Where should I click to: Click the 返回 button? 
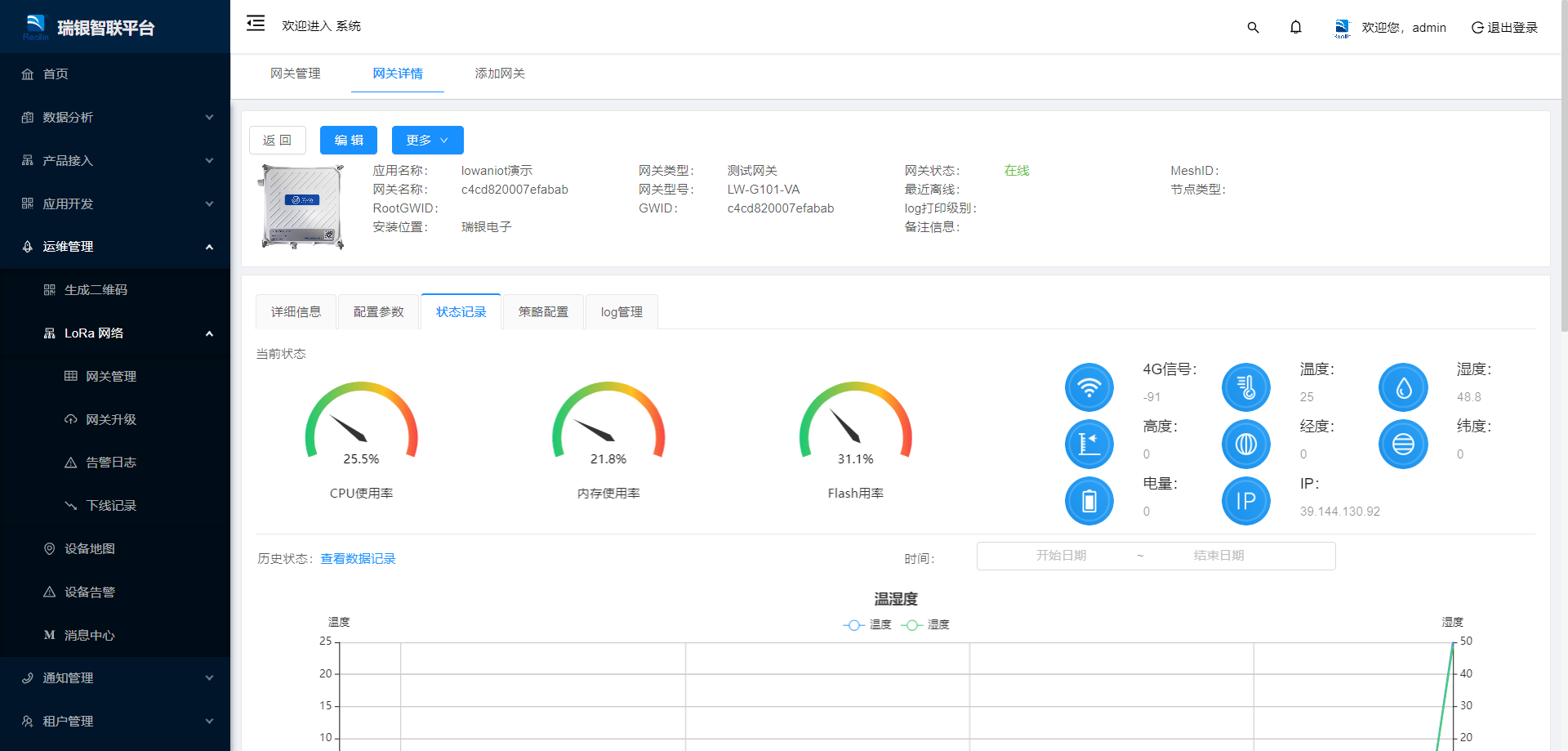[278, 141]
